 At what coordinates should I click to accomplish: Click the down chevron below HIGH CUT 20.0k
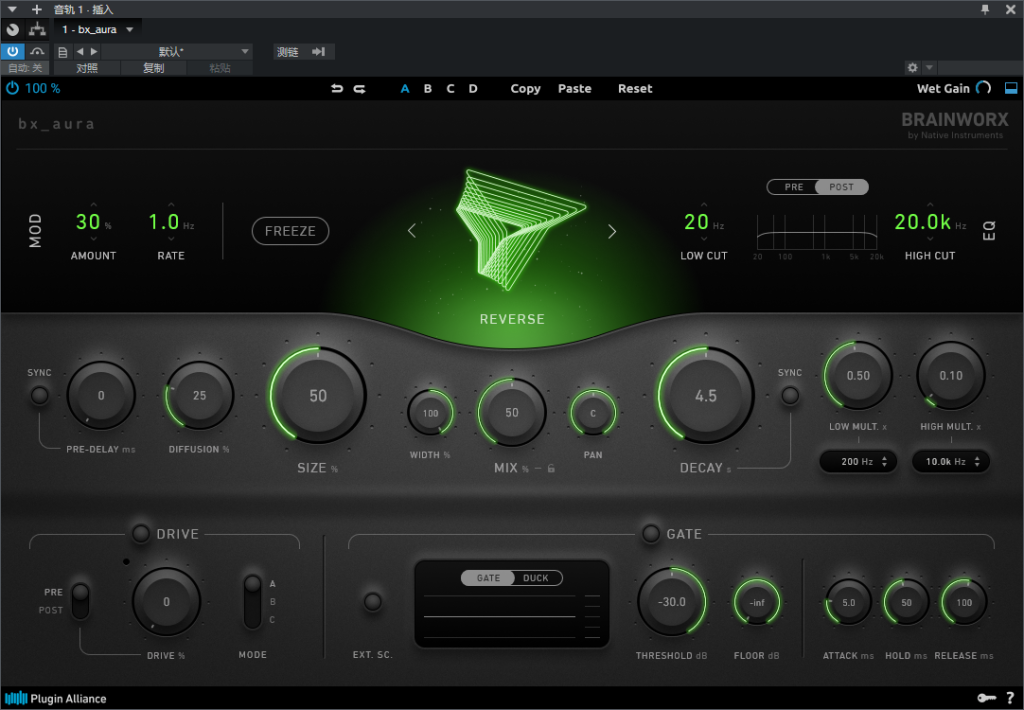point(930,239)
